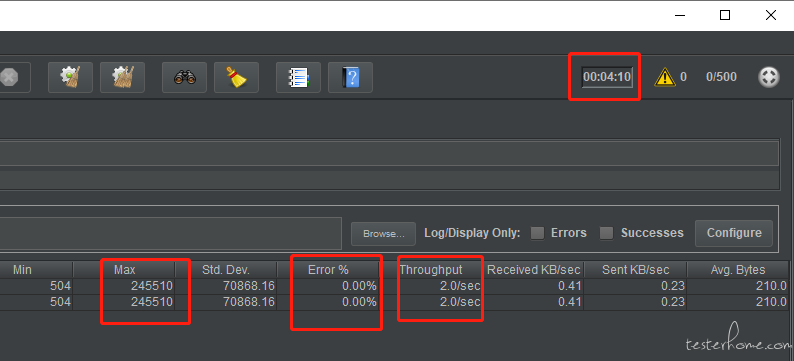Click the Reset Search yellow broom icon
The height and width of the screenshot is (361, 794).
click(236, 77)
